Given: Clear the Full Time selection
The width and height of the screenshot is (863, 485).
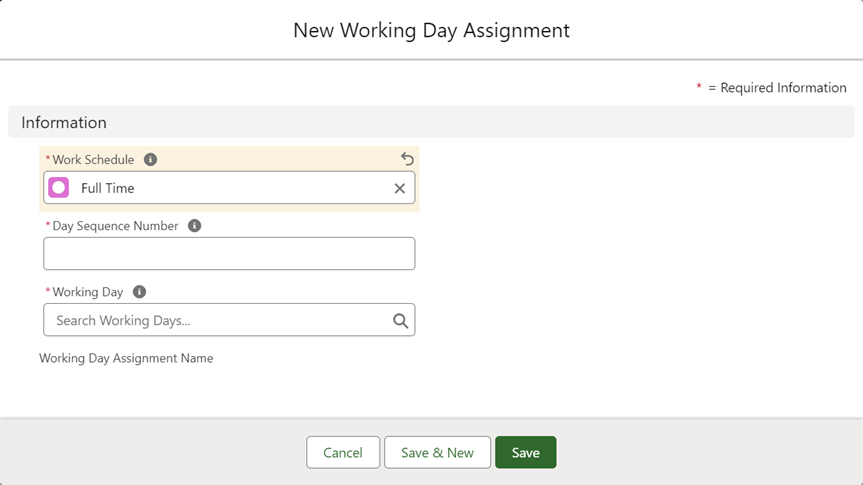Looking at the screenshot, I should [399, 188].
